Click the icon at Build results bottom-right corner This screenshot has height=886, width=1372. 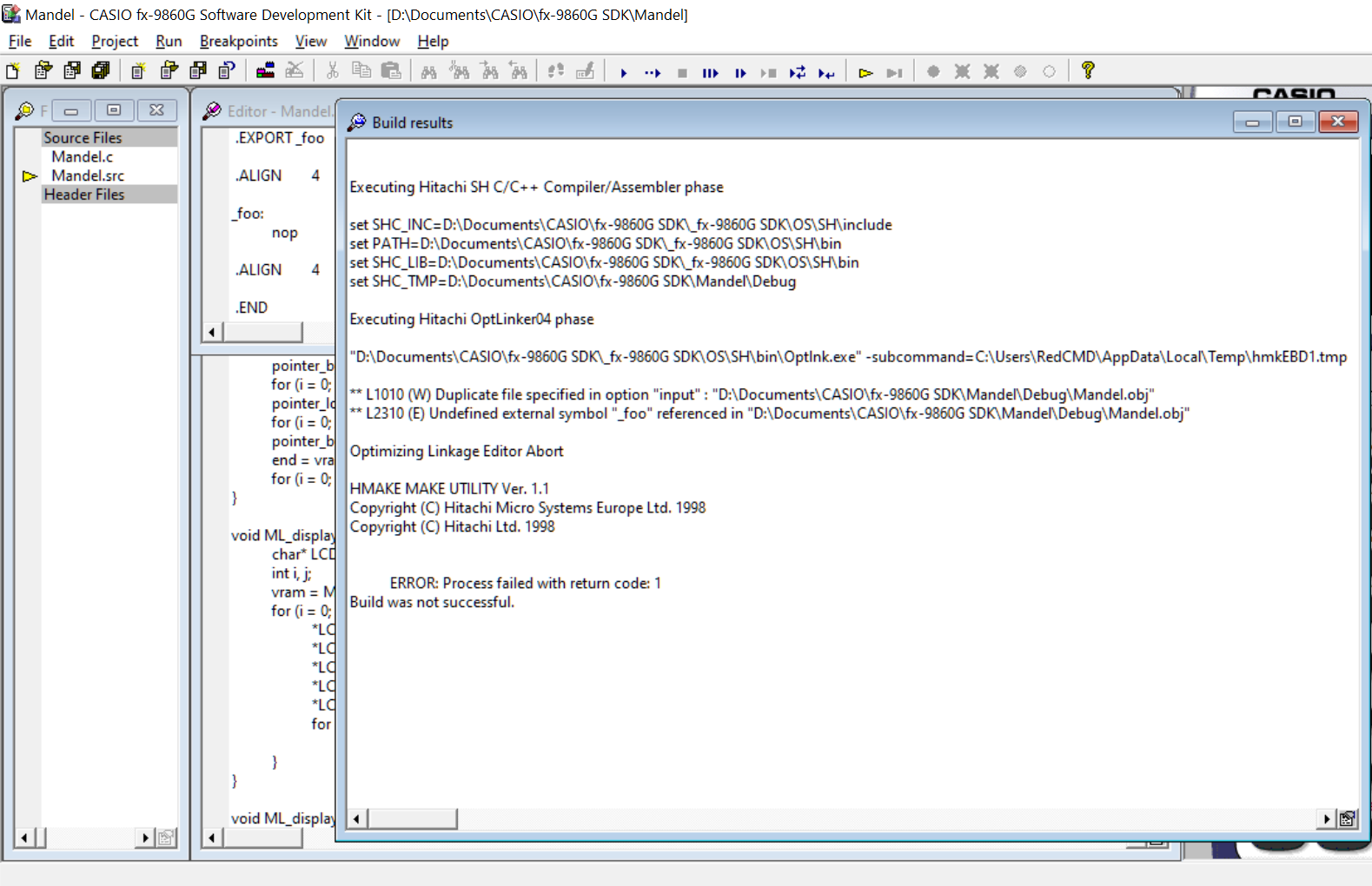point(1348,818)
